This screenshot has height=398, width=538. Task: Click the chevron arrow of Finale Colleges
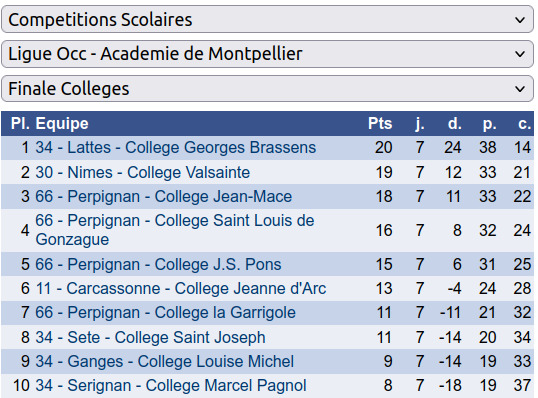pyautogui.click(x=520, y=89)
